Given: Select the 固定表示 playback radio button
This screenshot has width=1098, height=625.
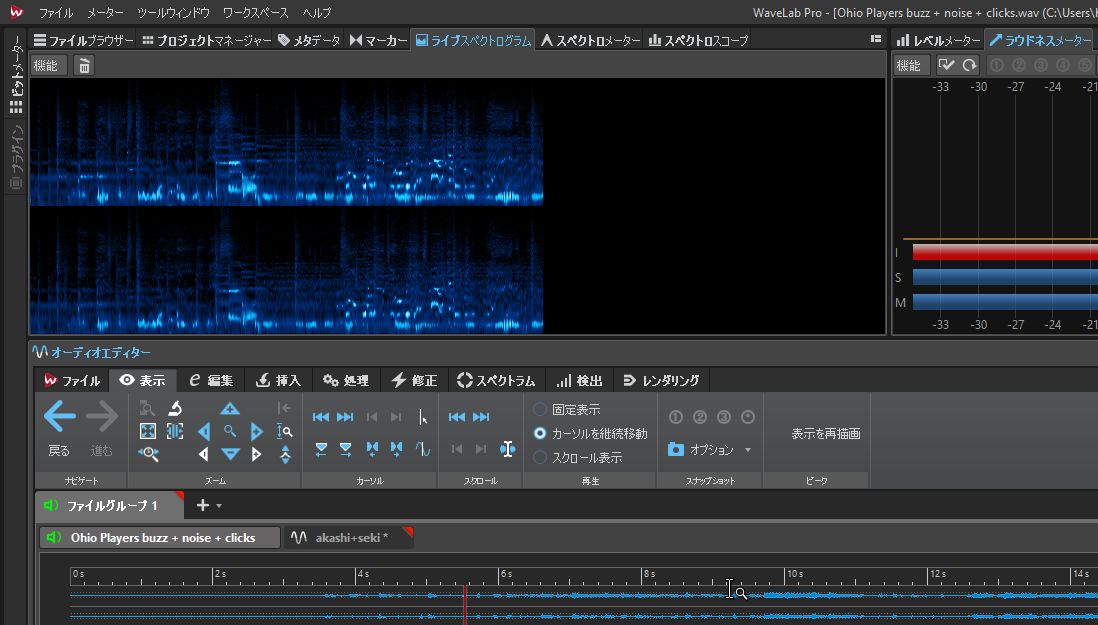Looking at the screenshot, I should [x=540, y=409].
